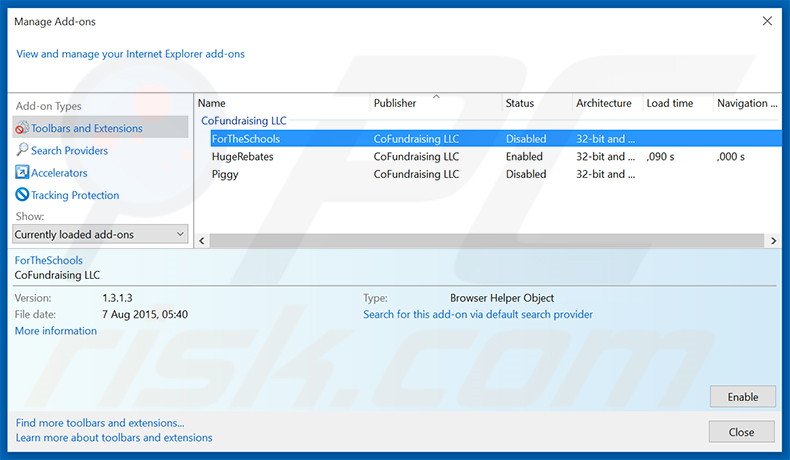Select the Piggy add-on row
This screenshot has height=460, width=790.
click(x=496, y=174)
